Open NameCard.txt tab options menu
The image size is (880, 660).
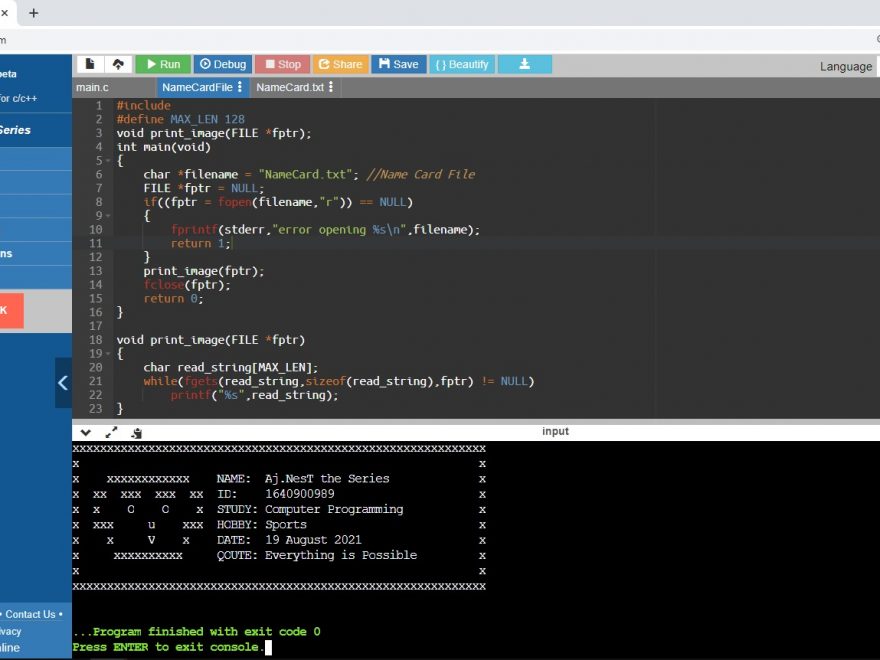coord(331,87)
